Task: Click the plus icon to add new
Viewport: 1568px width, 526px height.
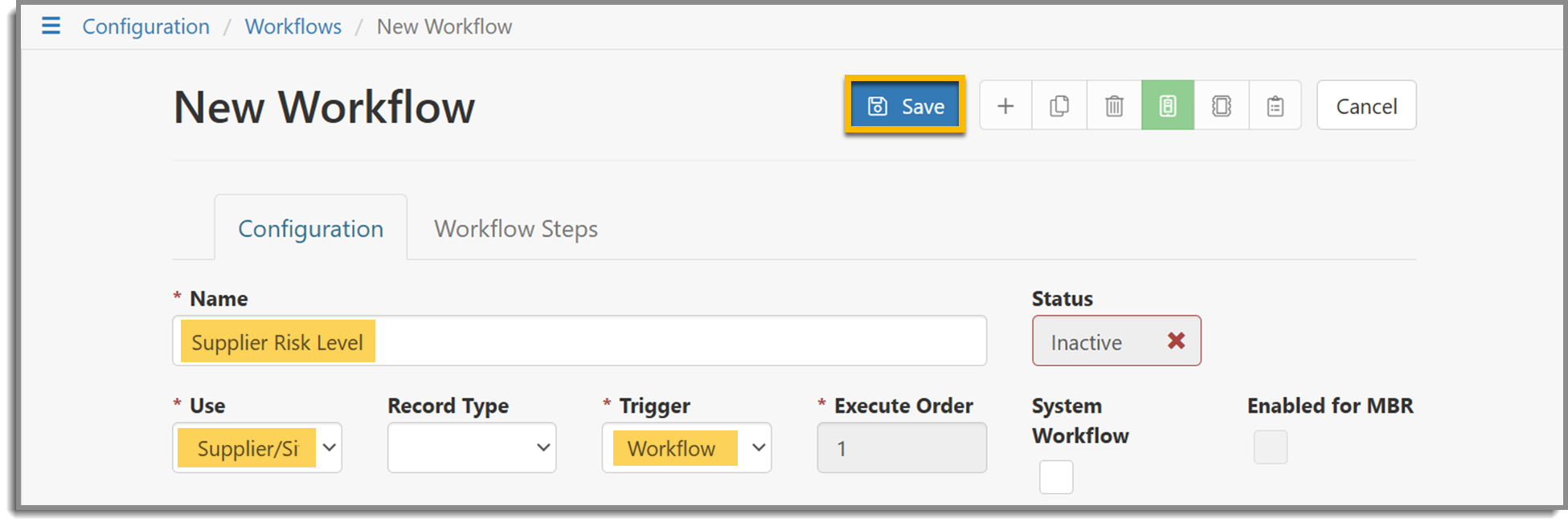Action: point(1005,105)
